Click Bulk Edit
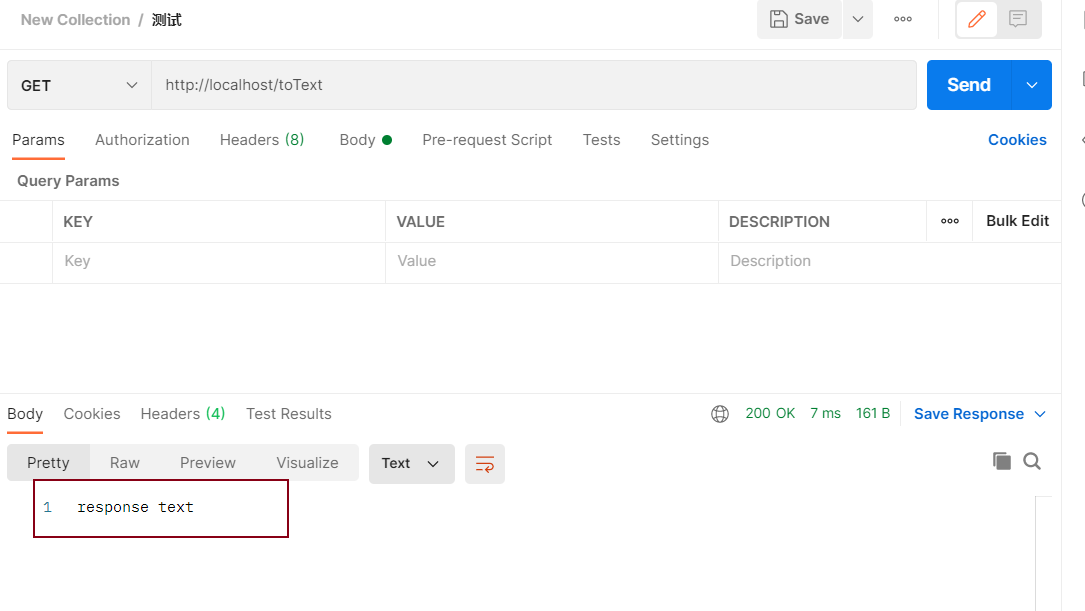This screenshot has height=611, width=1085. coord(1017,221)
